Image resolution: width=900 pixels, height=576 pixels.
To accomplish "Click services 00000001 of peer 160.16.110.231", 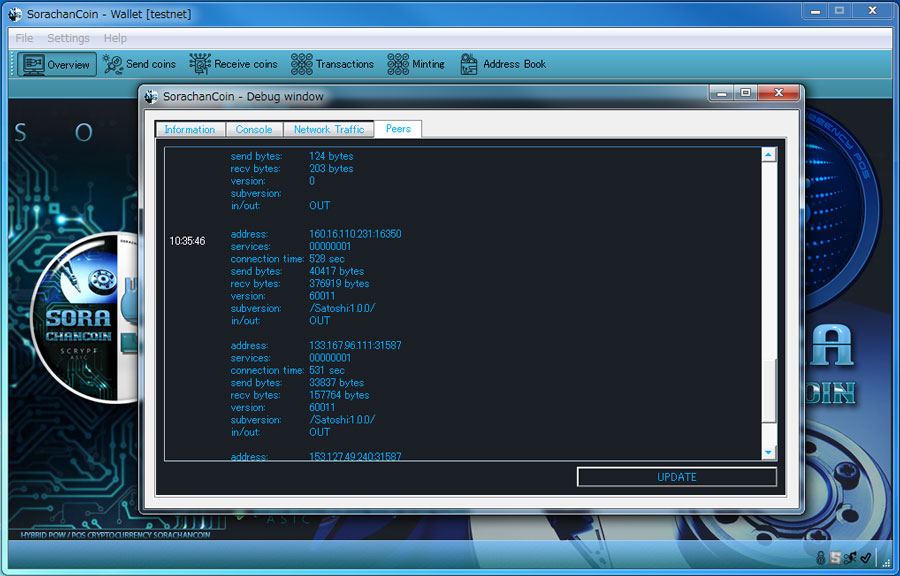I will [330, 247].
